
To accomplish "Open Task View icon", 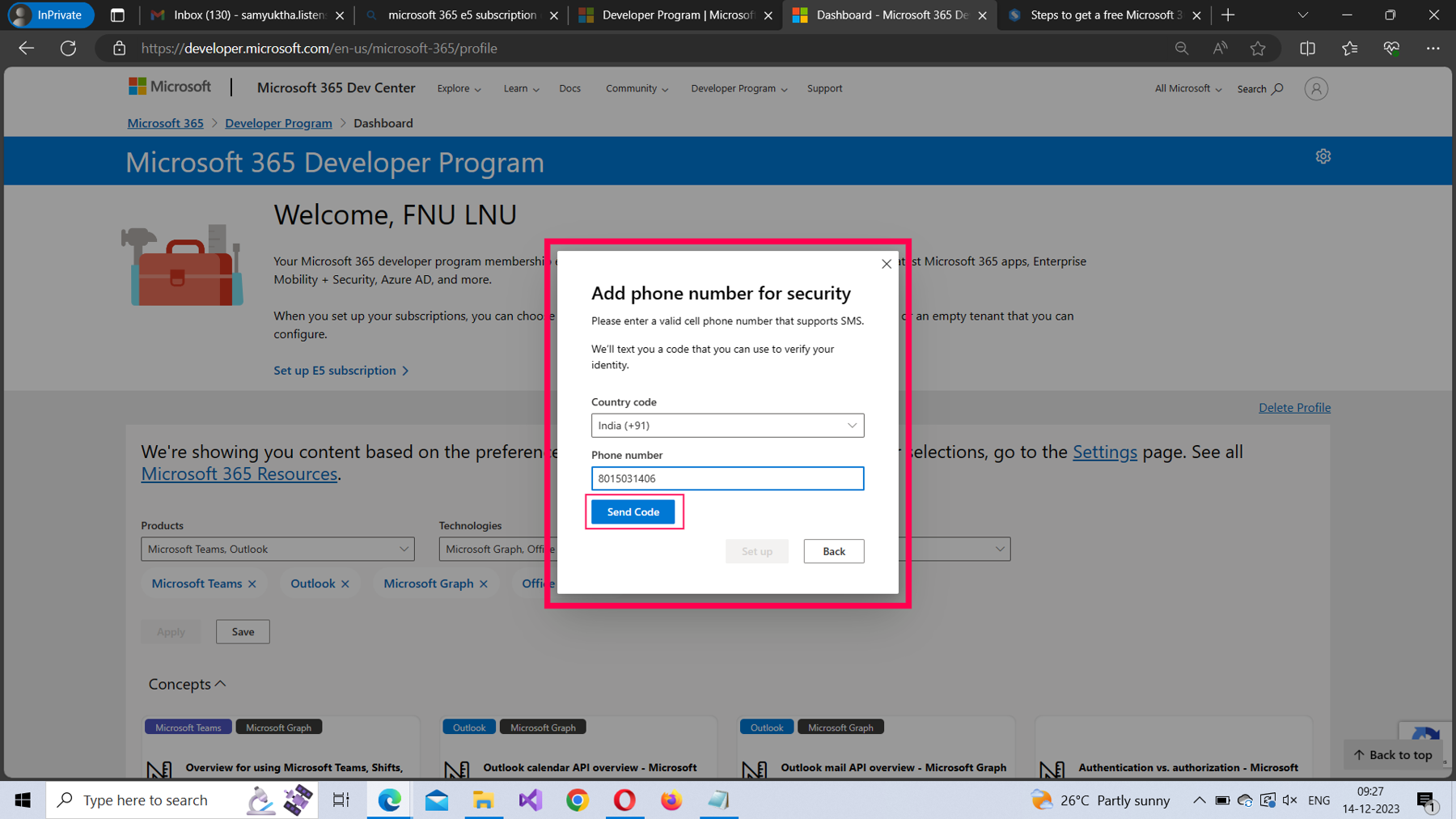I will pyautogui.click(x=341, y=800).
